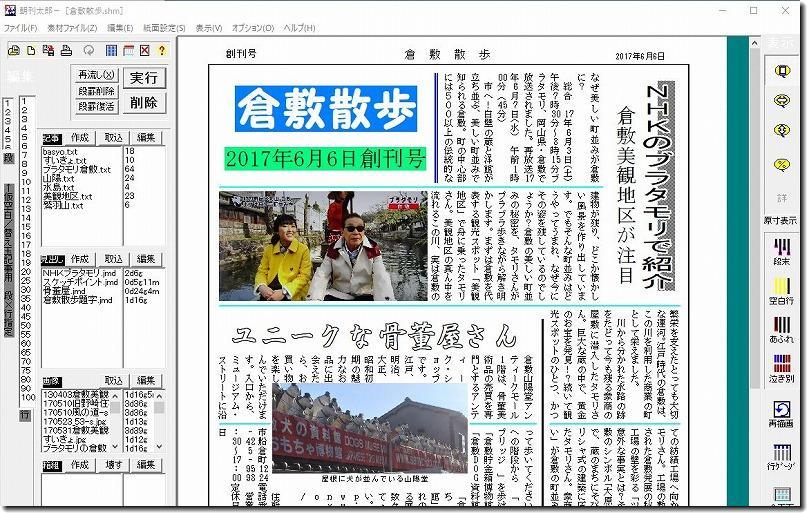
Task: Select the percent zoom magnifier icon
Action: [x=782, y=165]
